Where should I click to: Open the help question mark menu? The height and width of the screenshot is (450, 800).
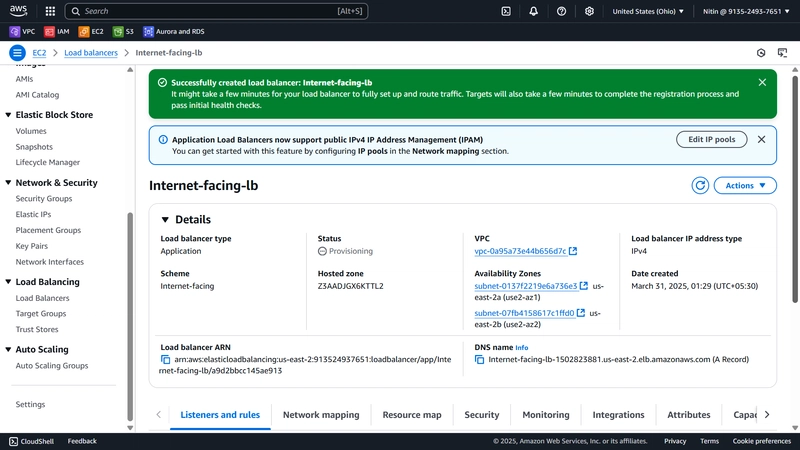coord(561,11)
